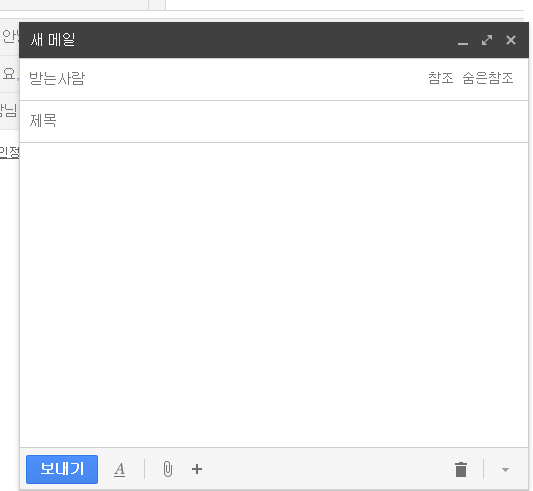The image size is (533, 491).
Task: Focus the 제목 subject field
Action: click(x=274, y=121)
